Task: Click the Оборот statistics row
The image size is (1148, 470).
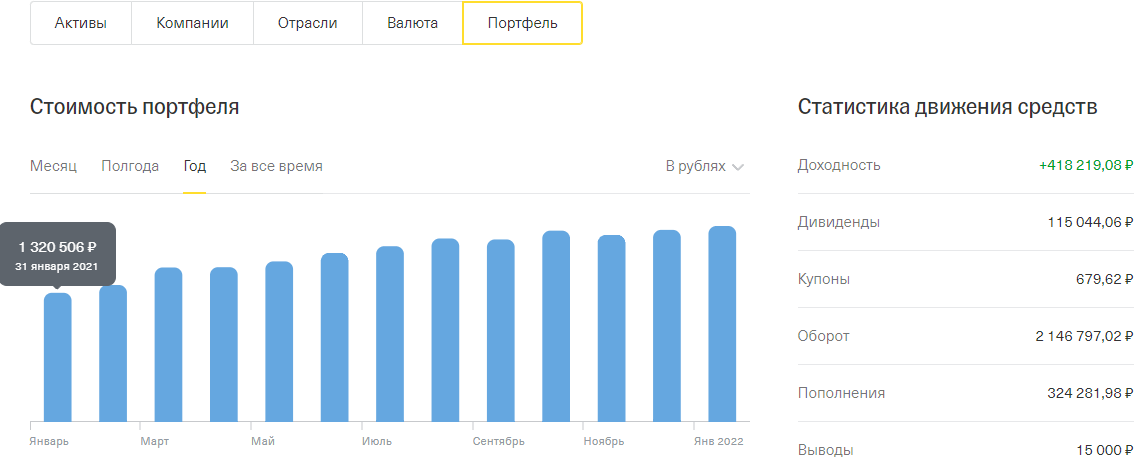Action: [x=965, y=336]
